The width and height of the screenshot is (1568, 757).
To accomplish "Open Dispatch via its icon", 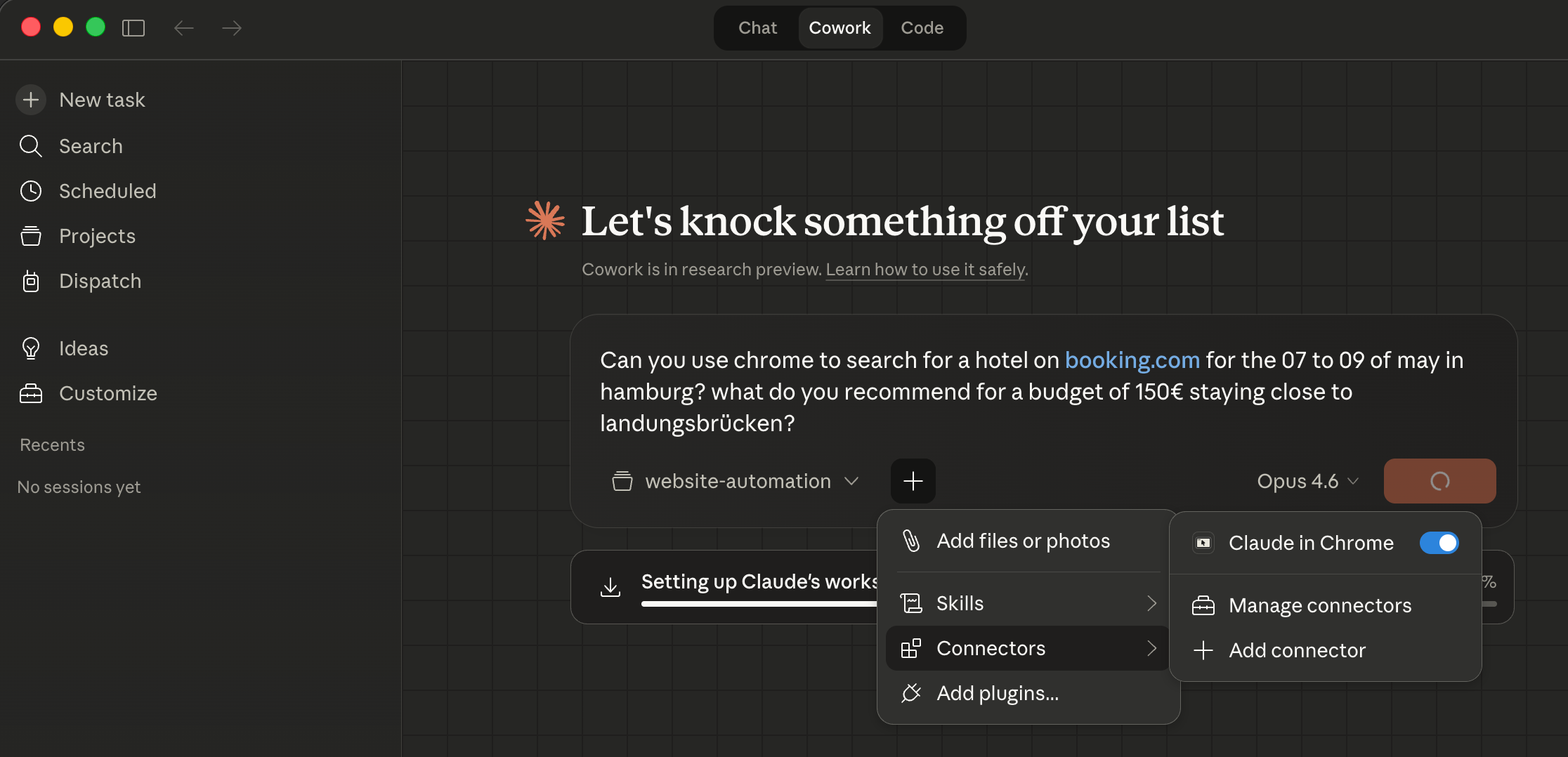I will coord(31,281).
